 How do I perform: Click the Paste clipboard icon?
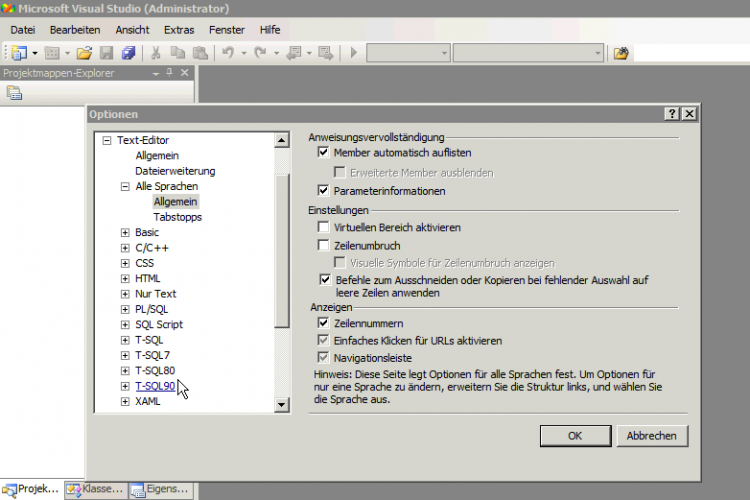coord(200,53)
